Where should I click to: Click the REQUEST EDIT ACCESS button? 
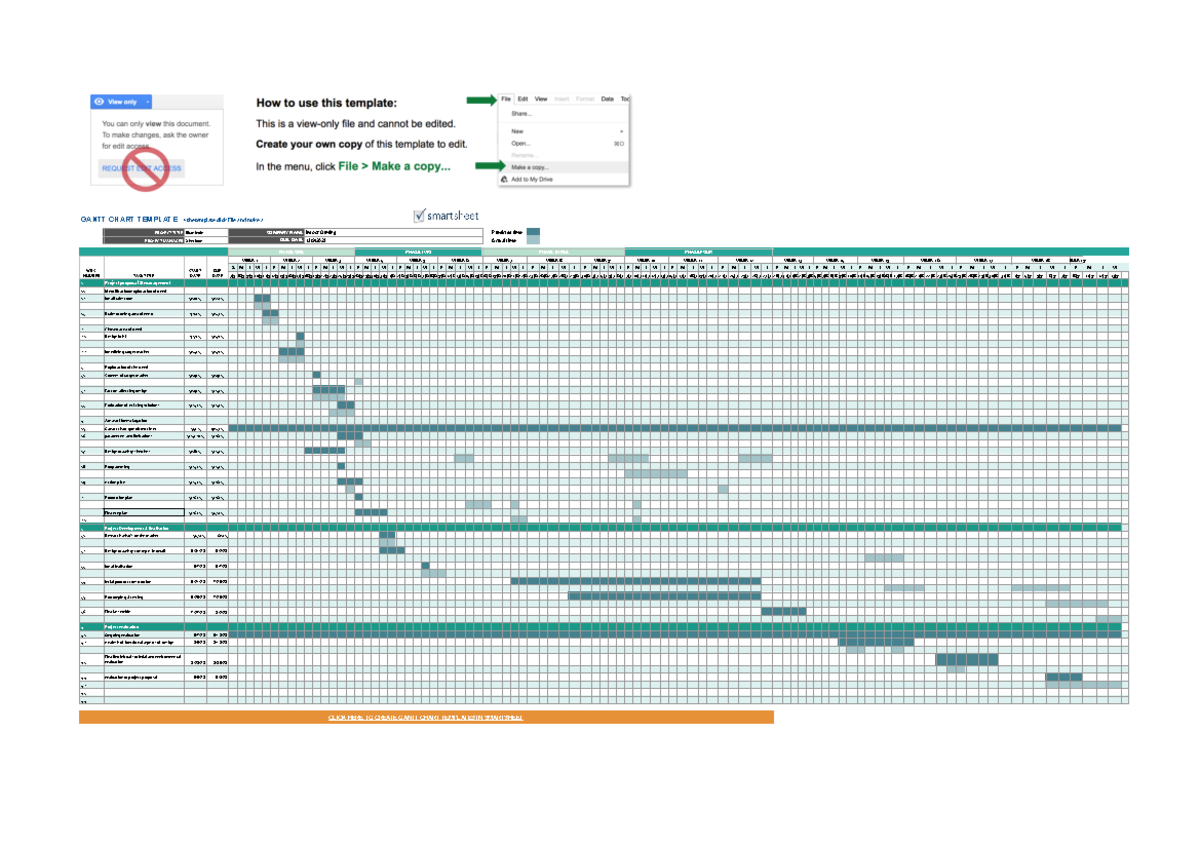point(112,168)
